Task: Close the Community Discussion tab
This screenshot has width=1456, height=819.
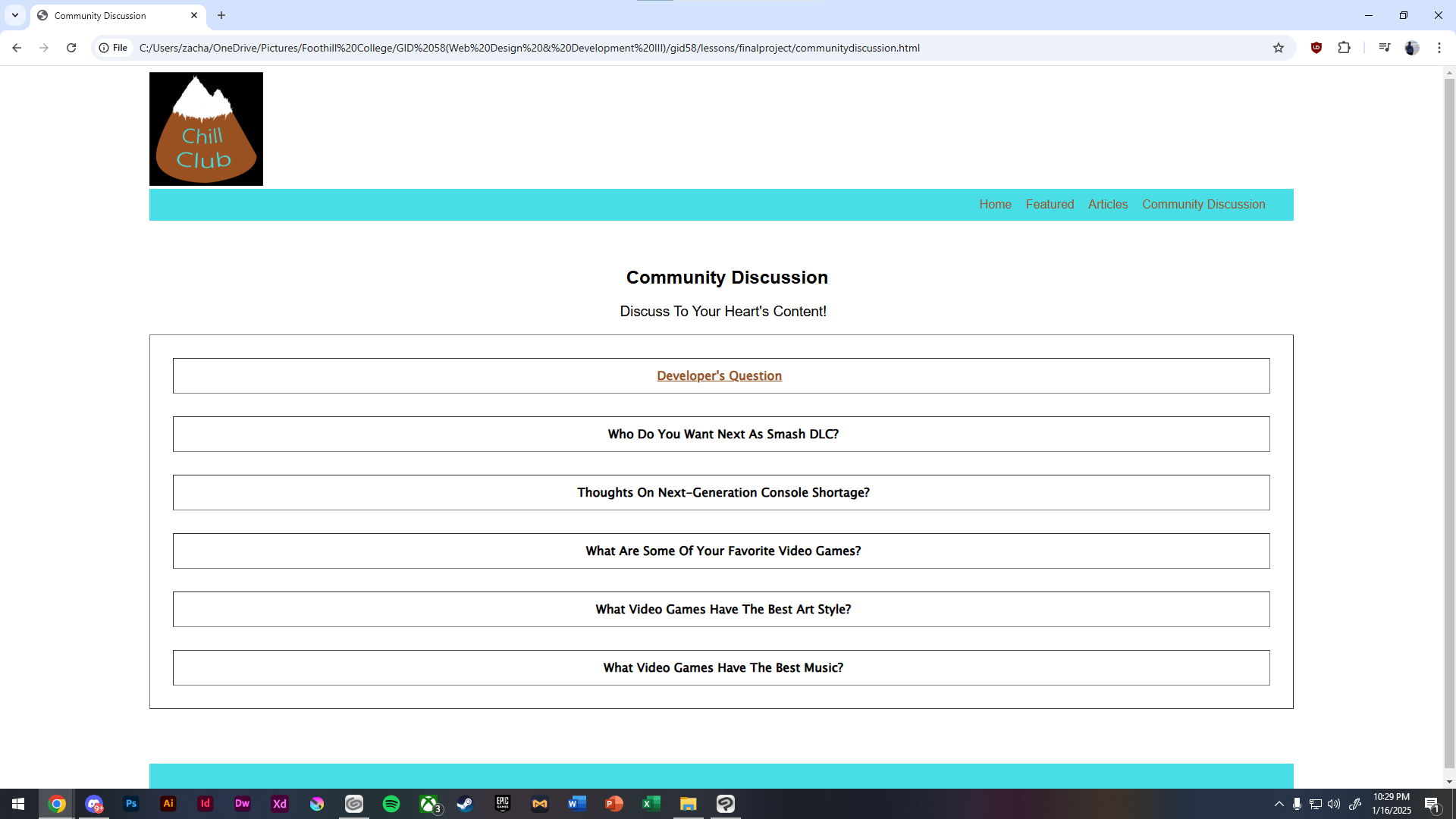Action: pos(194,15)
